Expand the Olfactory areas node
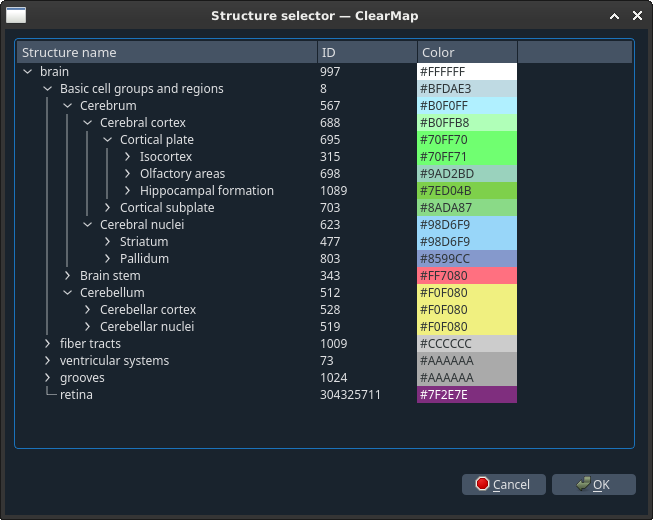The height and width of the screenshot is (520, 653). pyautogui.click(x=128, y=174)
